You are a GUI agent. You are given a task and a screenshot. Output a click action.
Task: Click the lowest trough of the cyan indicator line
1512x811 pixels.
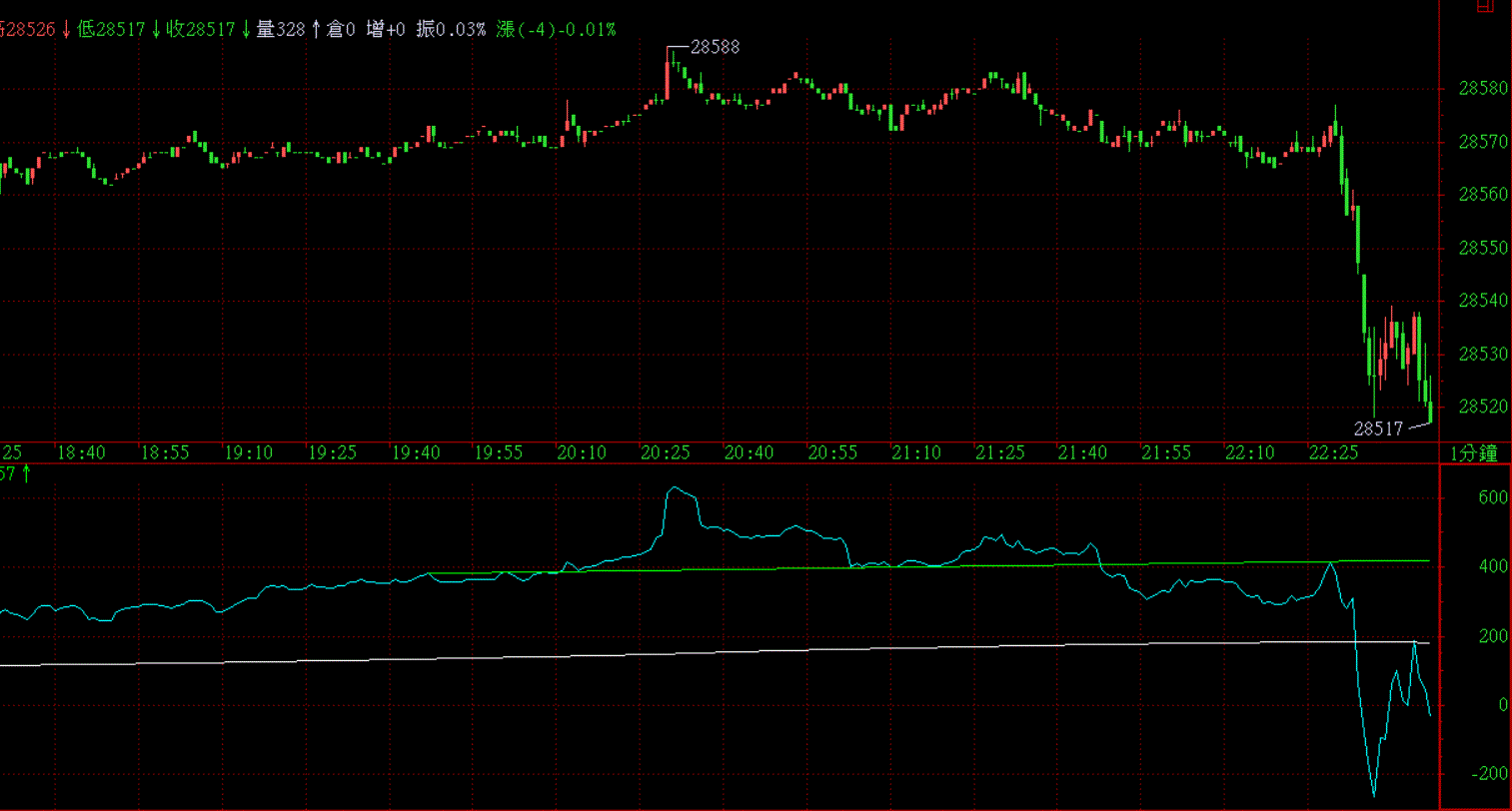(x=1374, y=795)
